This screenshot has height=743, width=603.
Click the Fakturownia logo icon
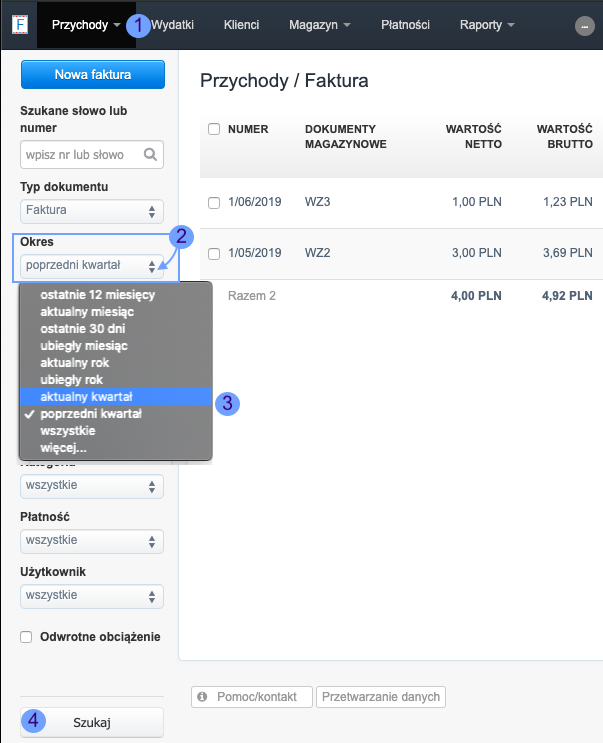click(19, 25)
